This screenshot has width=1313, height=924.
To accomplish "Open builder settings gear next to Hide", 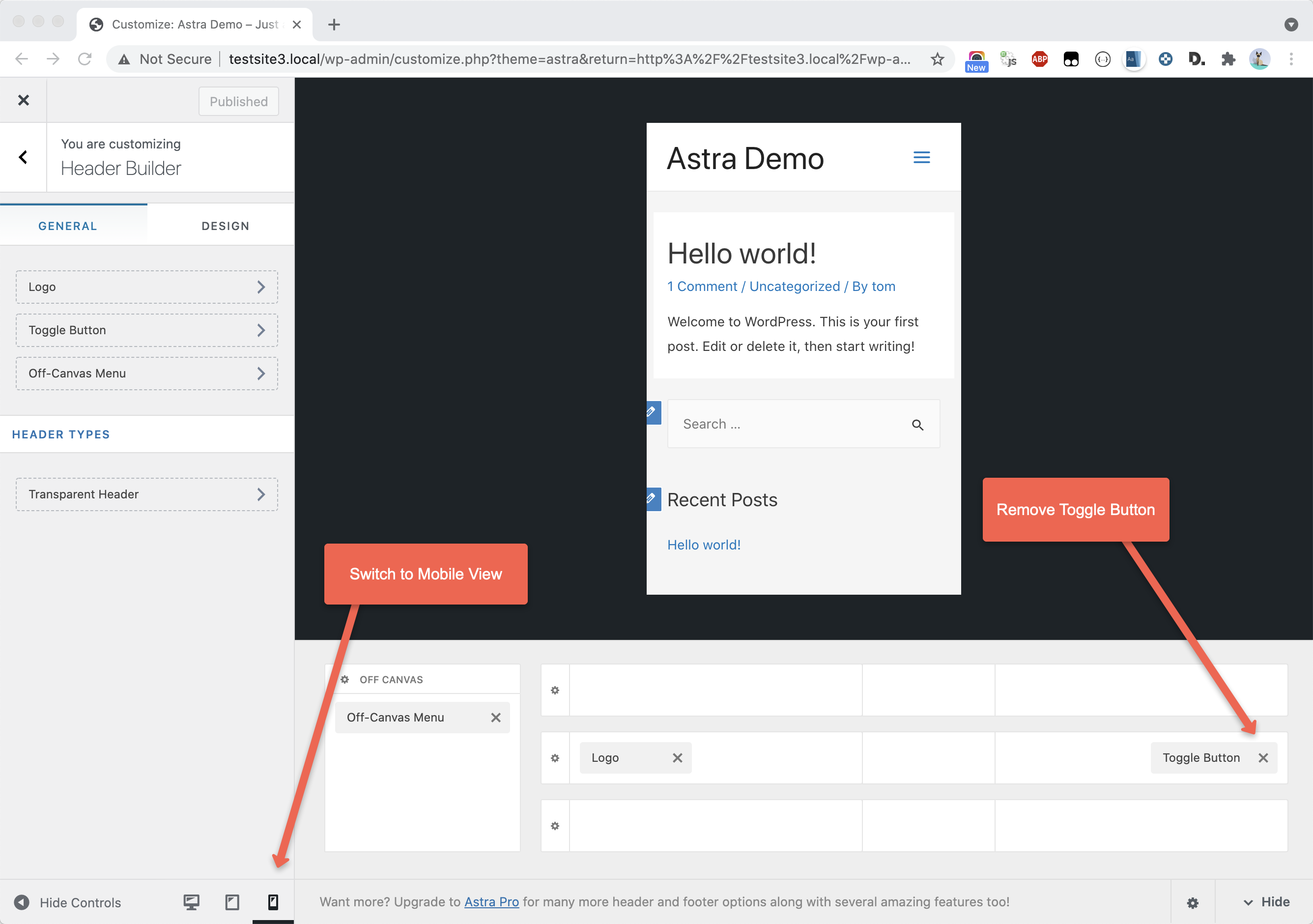I will (1192, 903).
